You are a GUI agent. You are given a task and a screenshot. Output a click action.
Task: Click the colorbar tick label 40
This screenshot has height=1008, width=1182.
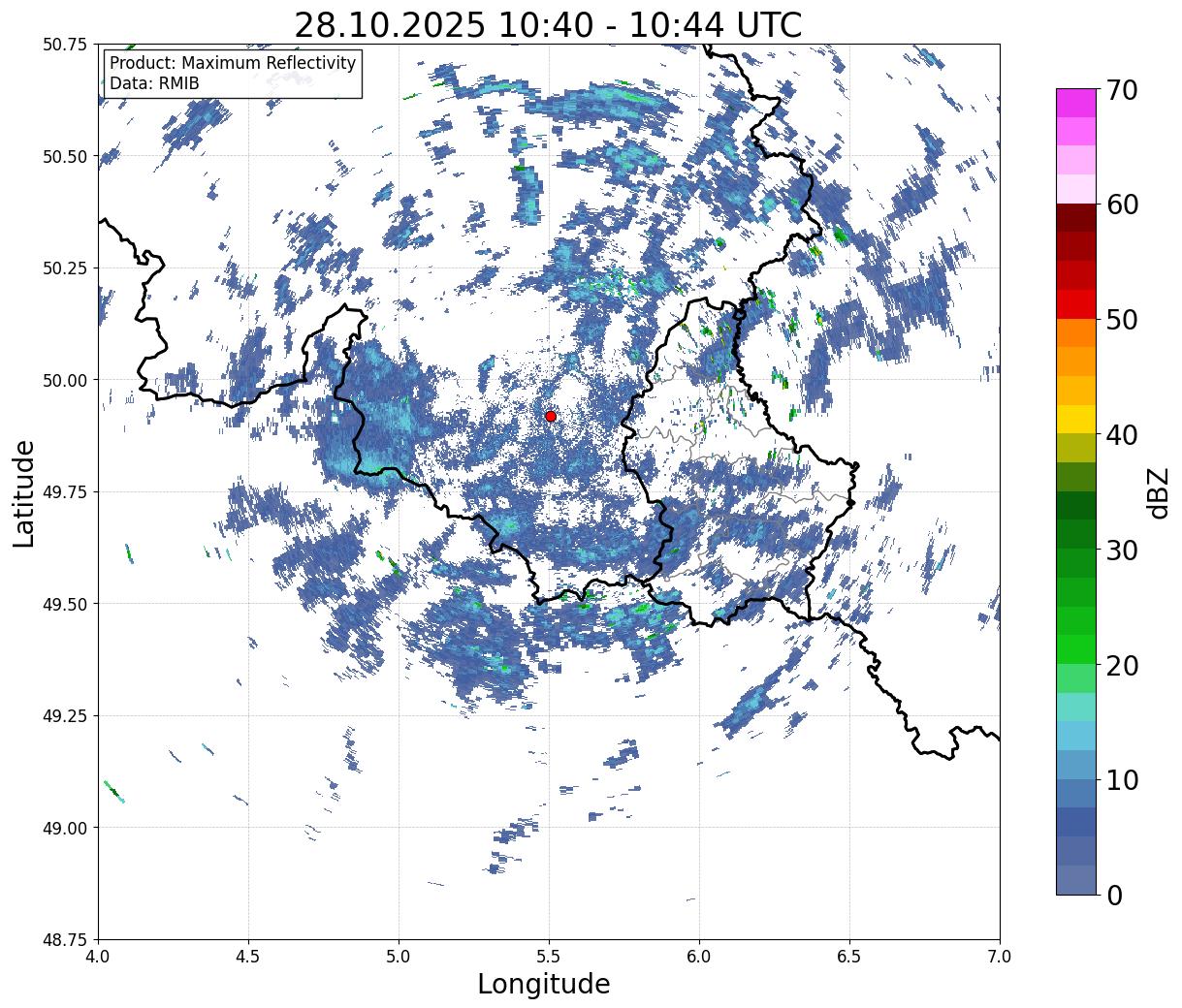1121,434
